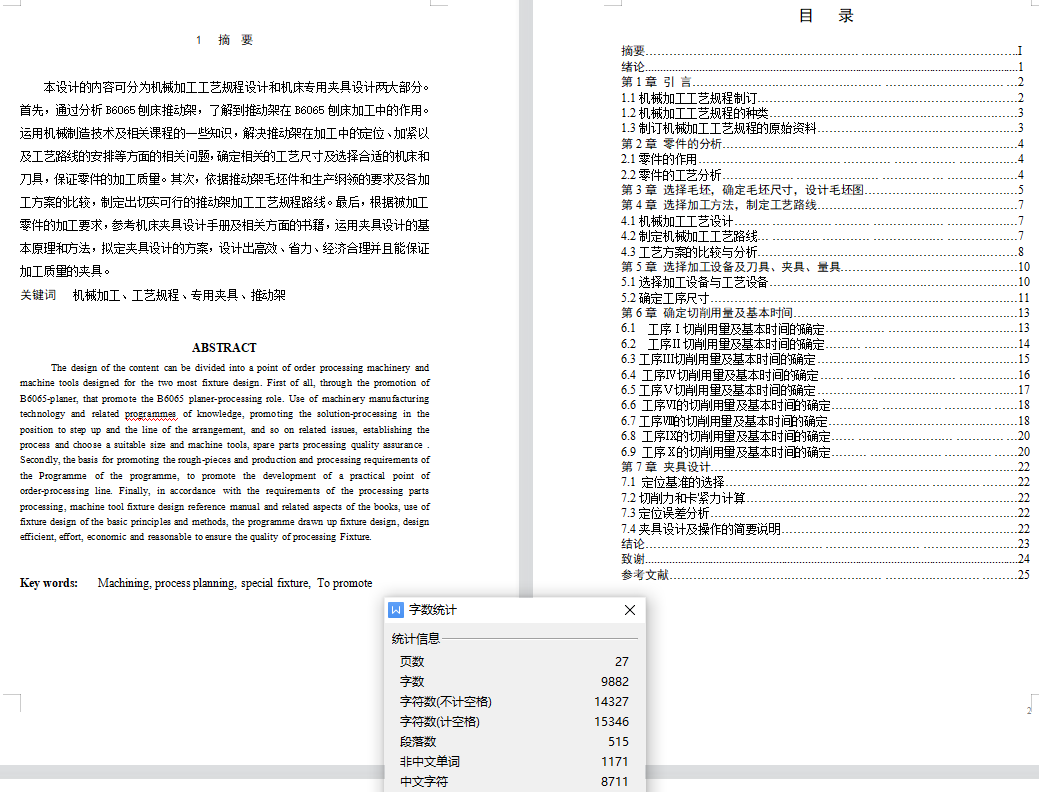Open 致谢 from table of contents
The width and height of the screenshot is (1039, 792).
[825, 559]
